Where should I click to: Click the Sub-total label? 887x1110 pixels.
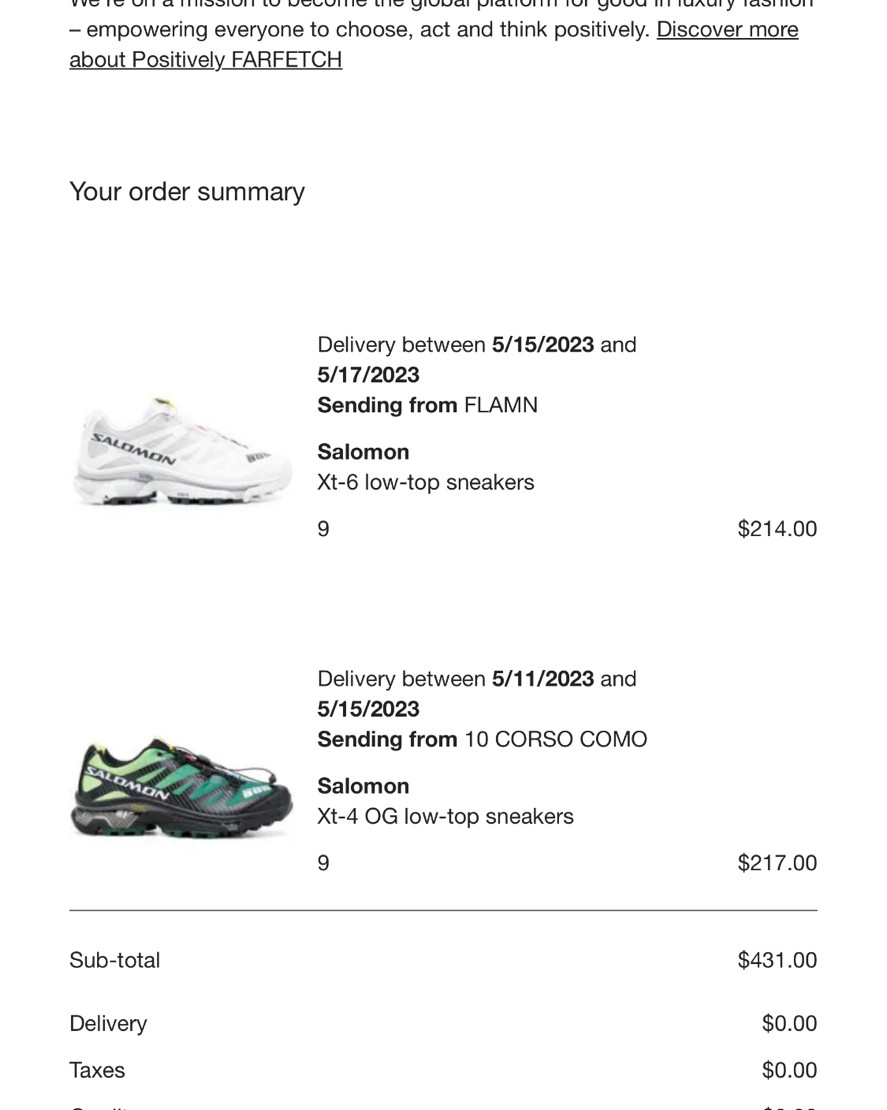[115, 960]
